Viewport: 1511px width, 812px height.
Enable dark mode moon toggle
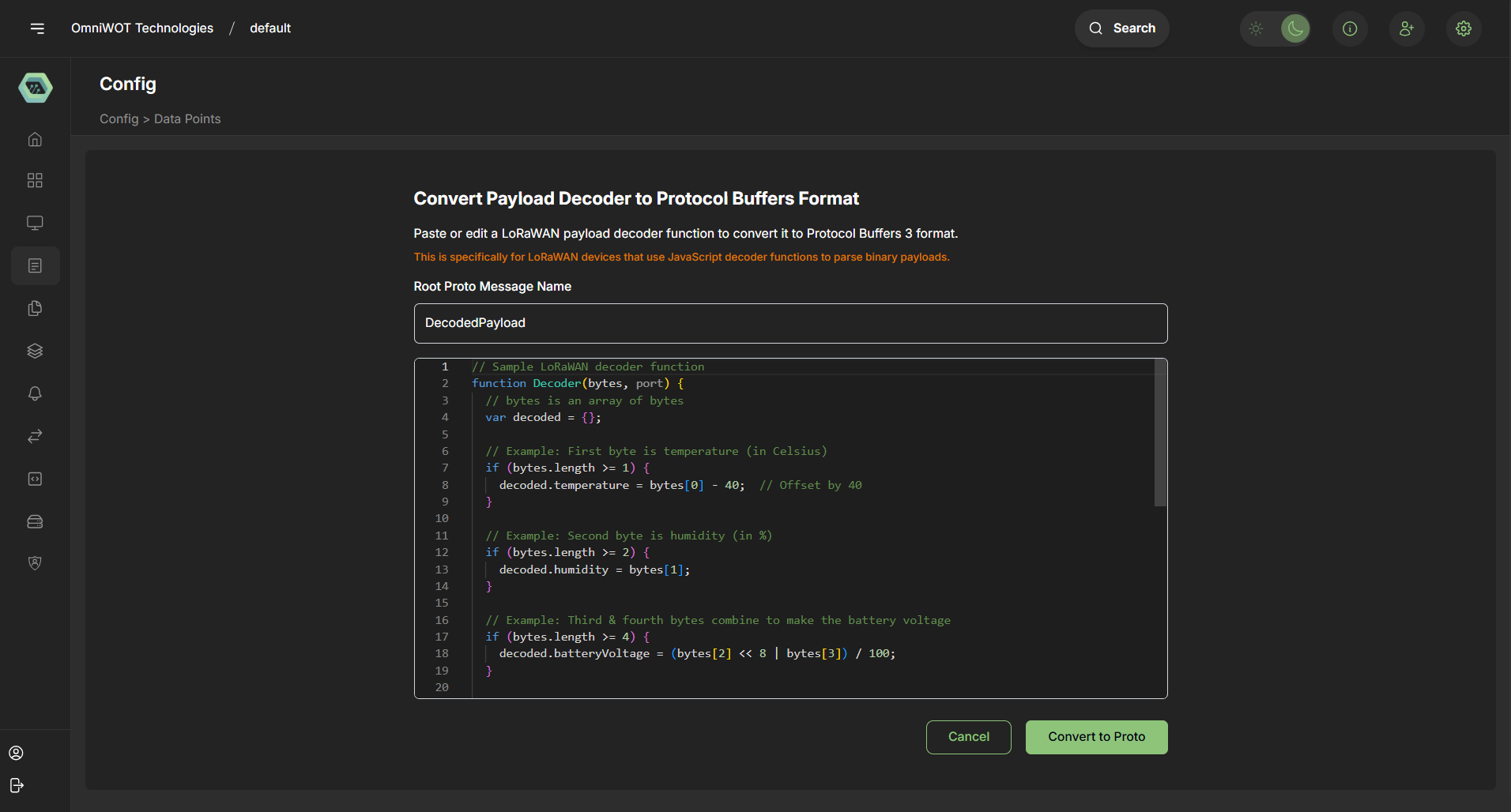pyautogui.click(x=1294, y=28)
